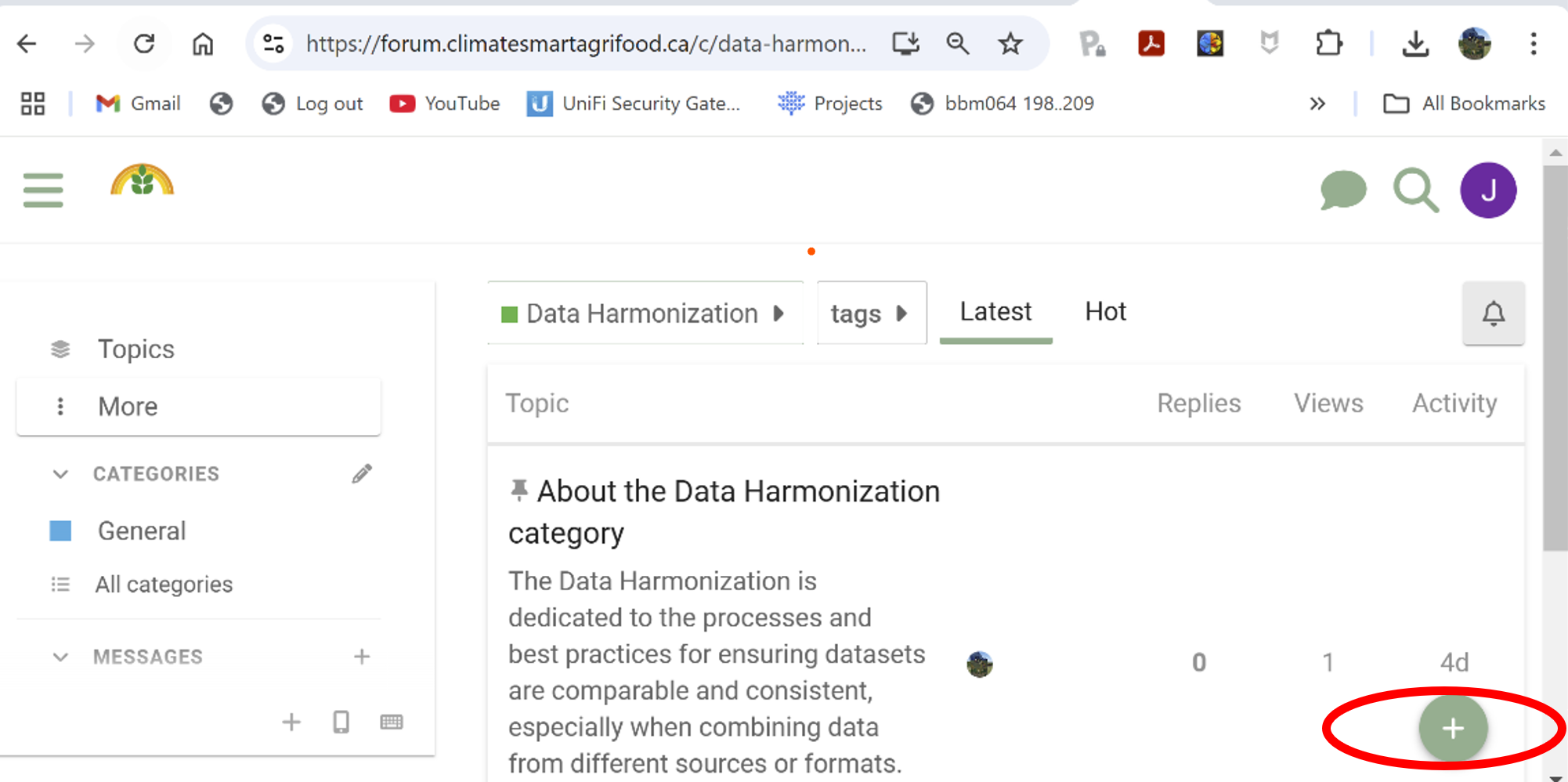
Task: Open UniFi Security Gateway bookmark
Action: 634,103
